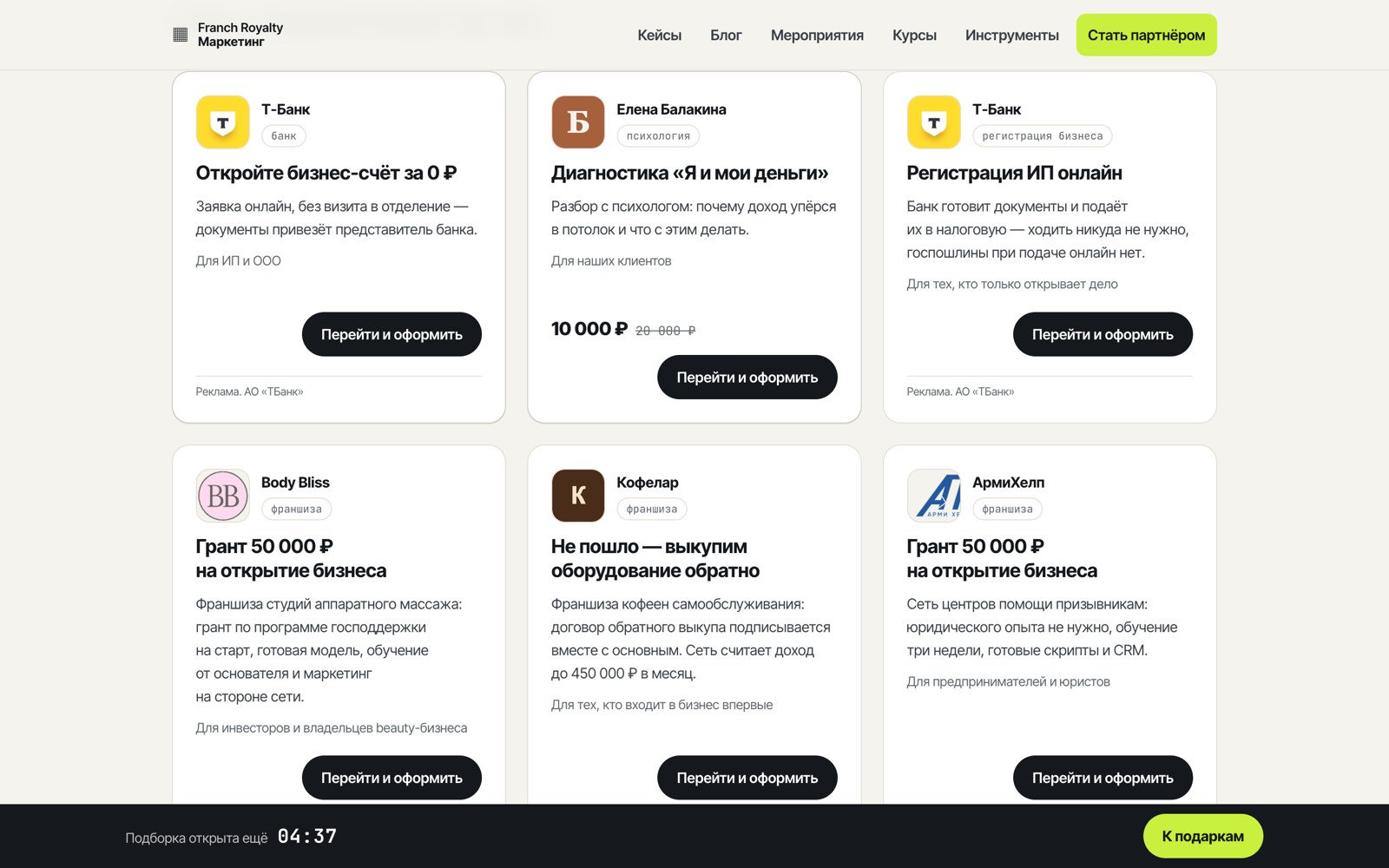Select Курсы in the top navigation
This screenshot has height=868, width=1389.
point(914,36)
